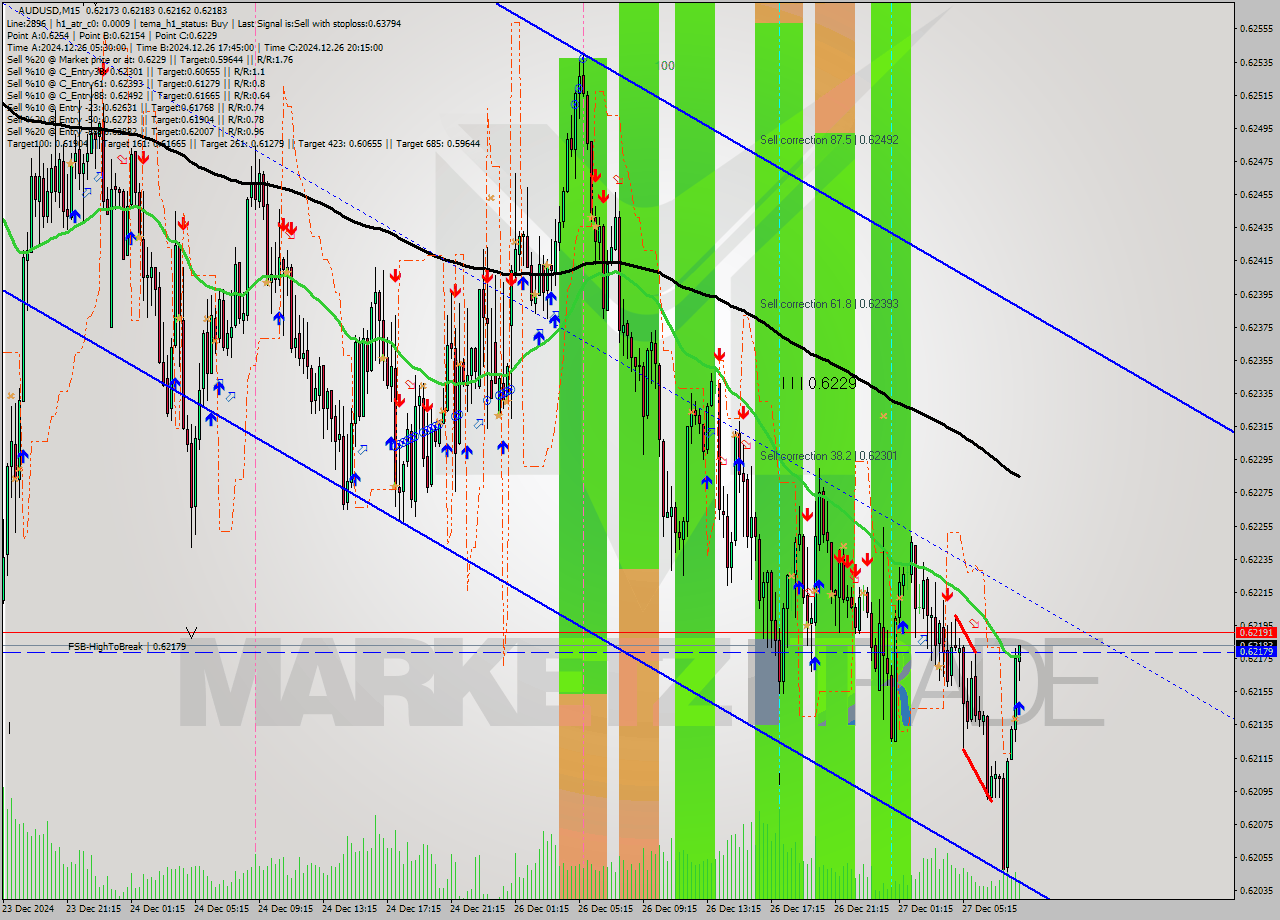Click the red 0.62191 price tag
The image size is (1280, 920).
point(1256,633)
